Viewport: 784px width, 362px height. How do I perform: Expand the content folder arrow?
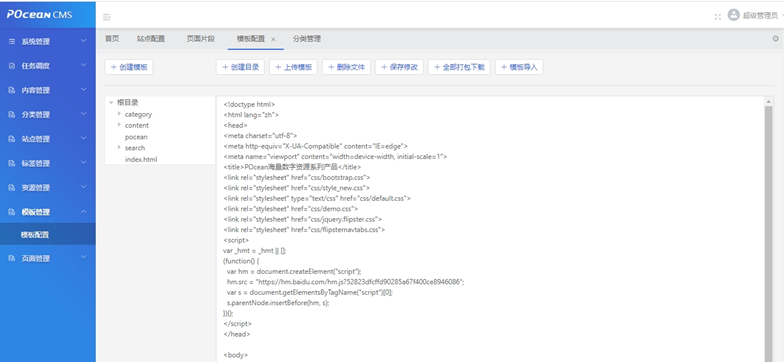(x=119, y=124)
